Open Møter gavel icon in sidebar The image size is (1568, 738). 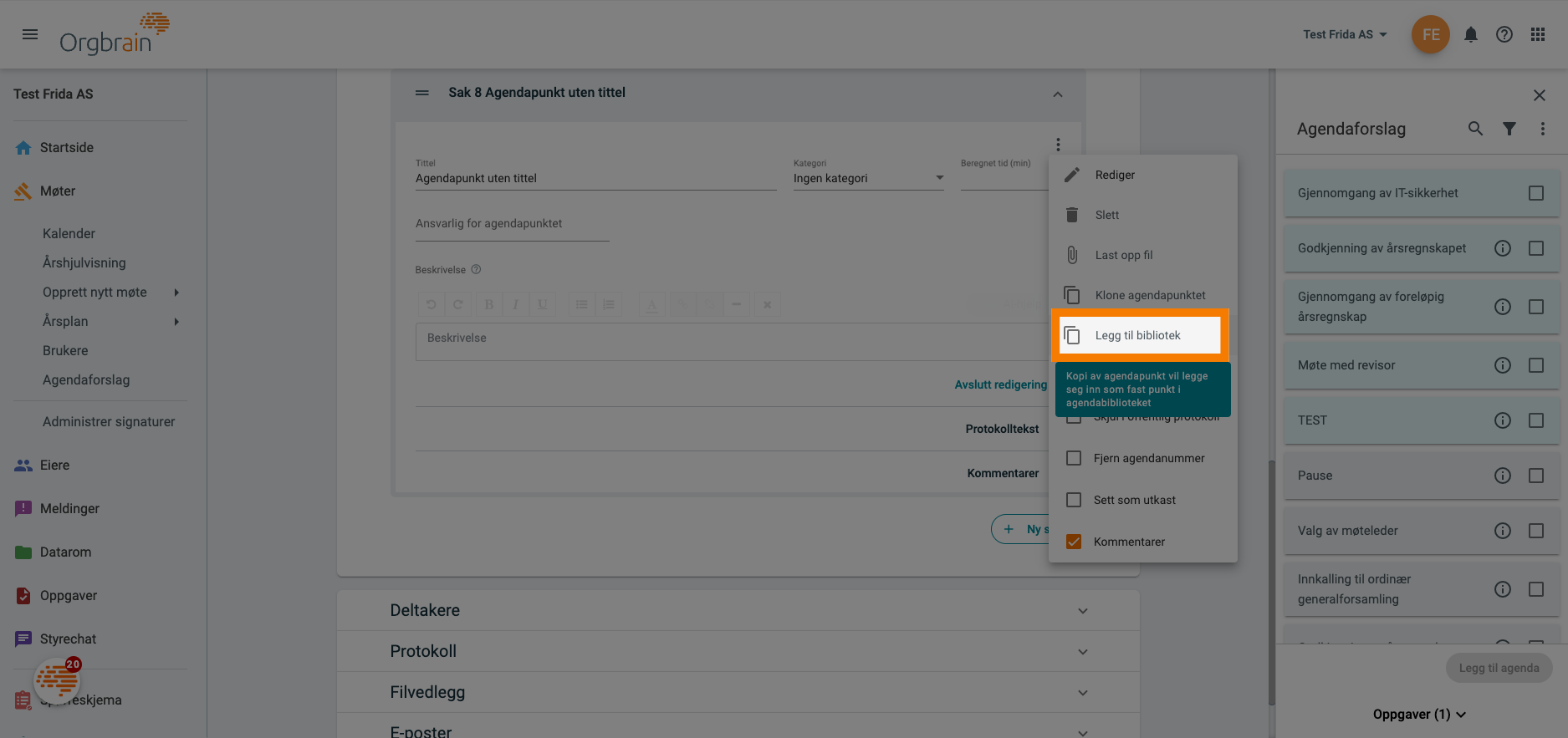[23, 191]
